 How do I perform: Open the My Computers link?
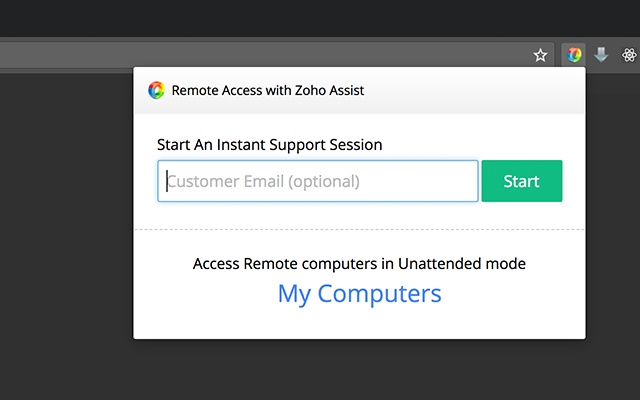click(359, 294)
